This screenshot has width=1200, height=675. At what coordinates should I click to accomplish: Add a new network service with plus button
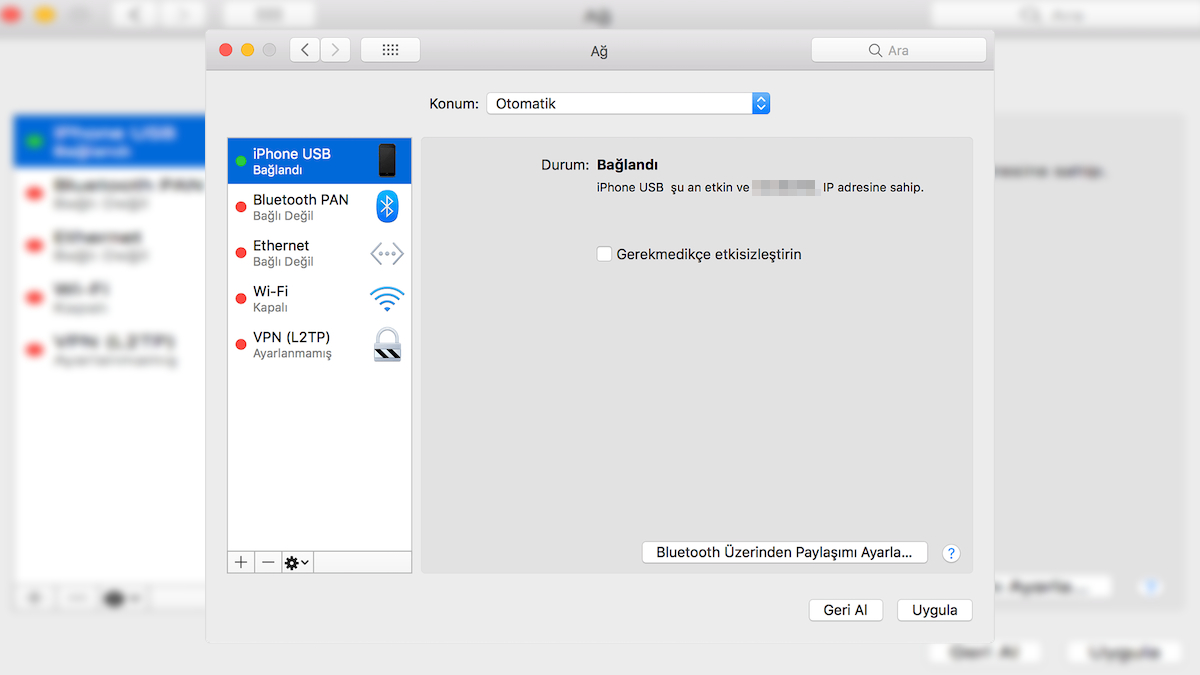click(241, 562)
